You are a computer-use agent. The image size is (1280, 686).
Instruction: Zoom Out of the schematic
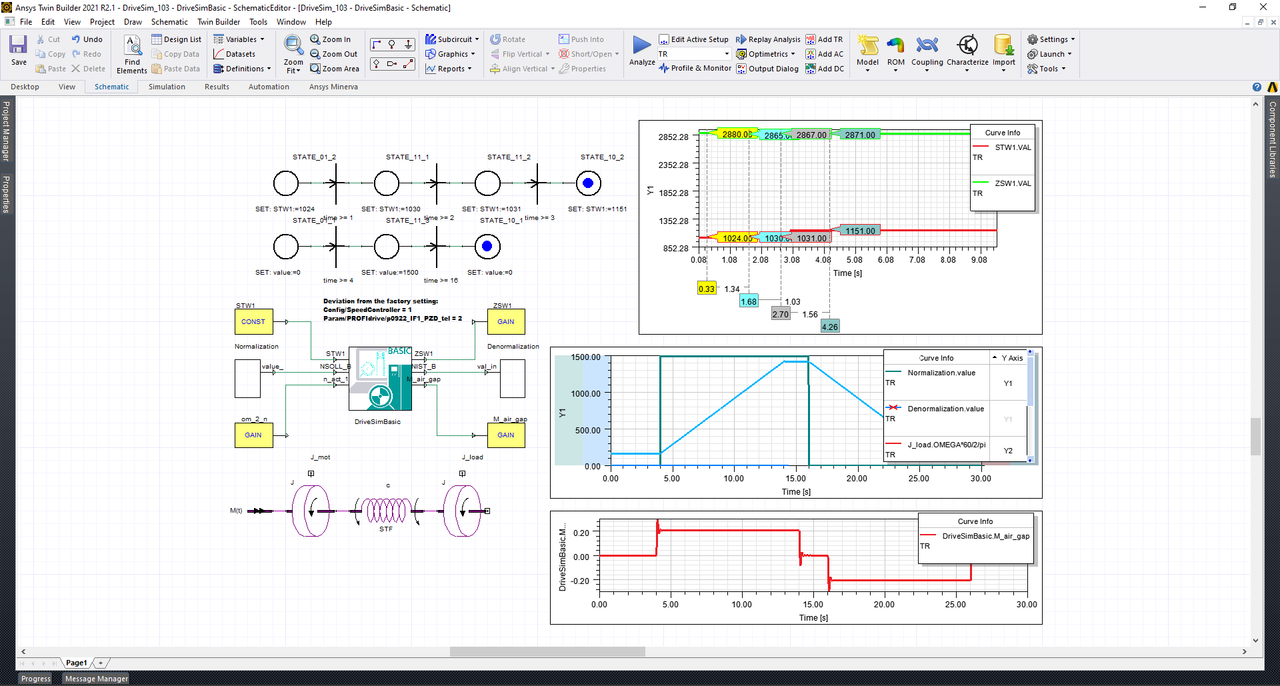[x=332, y=54]
